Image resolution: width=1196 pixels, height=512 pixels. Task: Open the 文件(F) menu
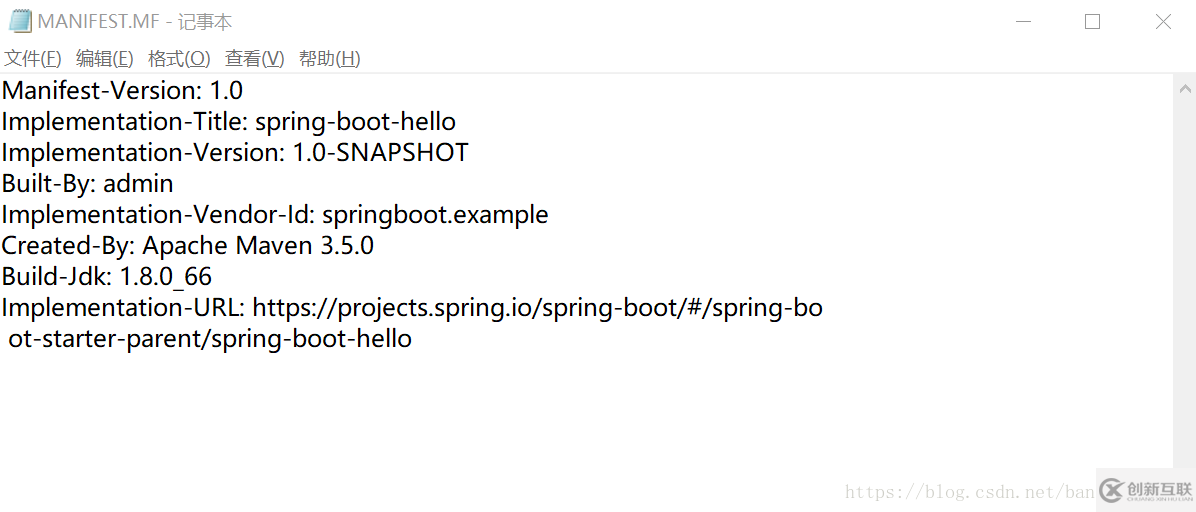coord(33,59)
